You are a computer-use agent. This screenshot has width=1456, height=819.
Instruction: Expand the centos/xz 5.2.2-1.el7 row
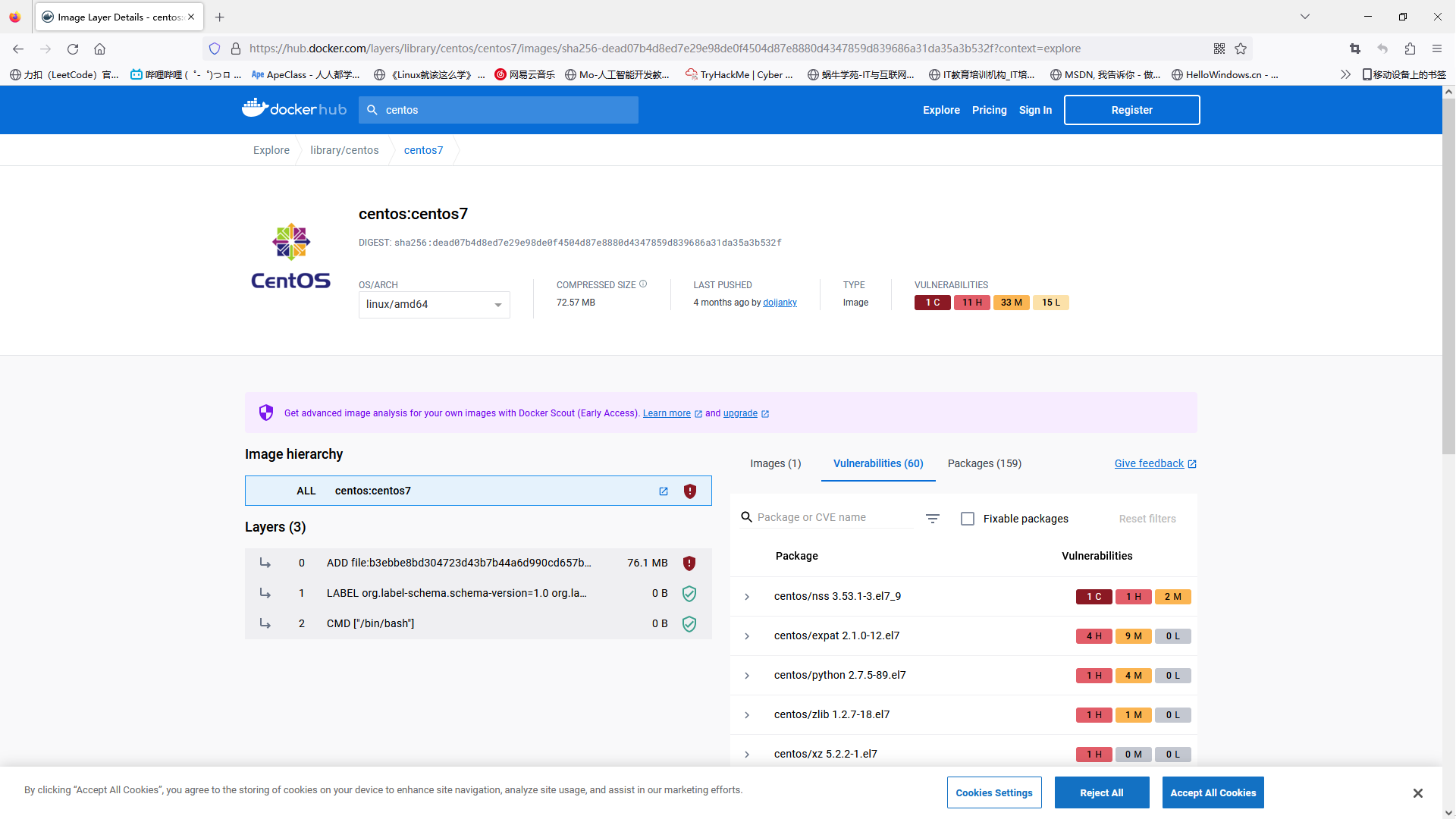pos(747,755)
